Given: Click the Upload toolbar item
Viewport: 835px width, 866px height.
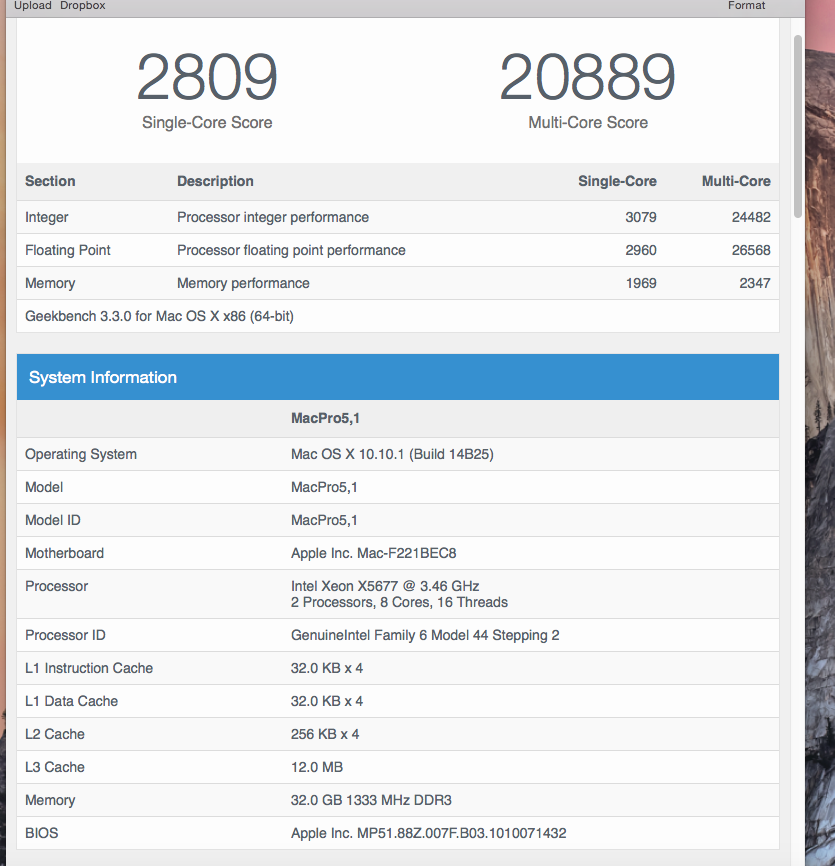Looking at the screenshot, I should 33,5.
